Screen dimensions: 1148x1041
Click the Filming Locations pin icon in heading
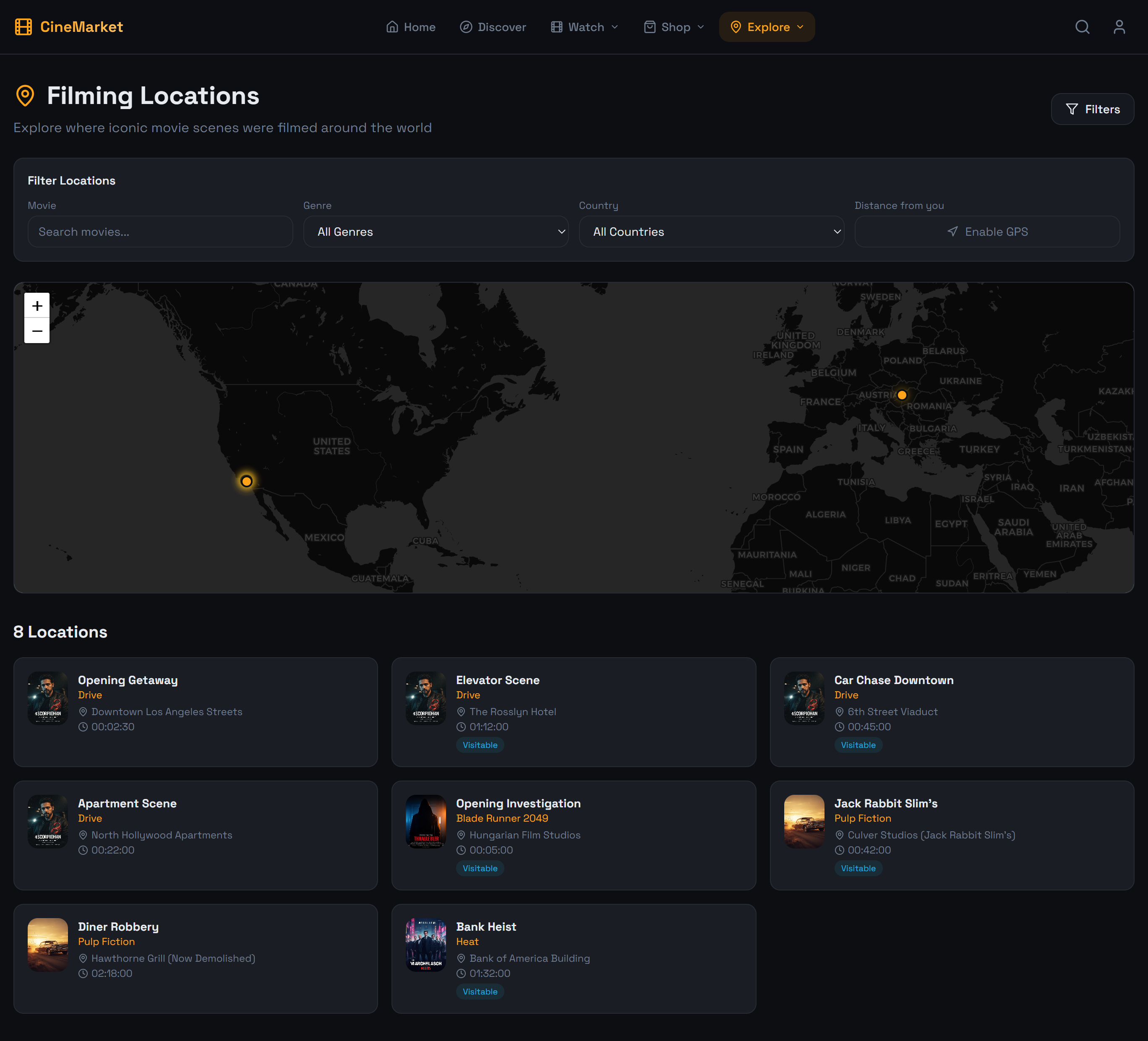[25, 96]
